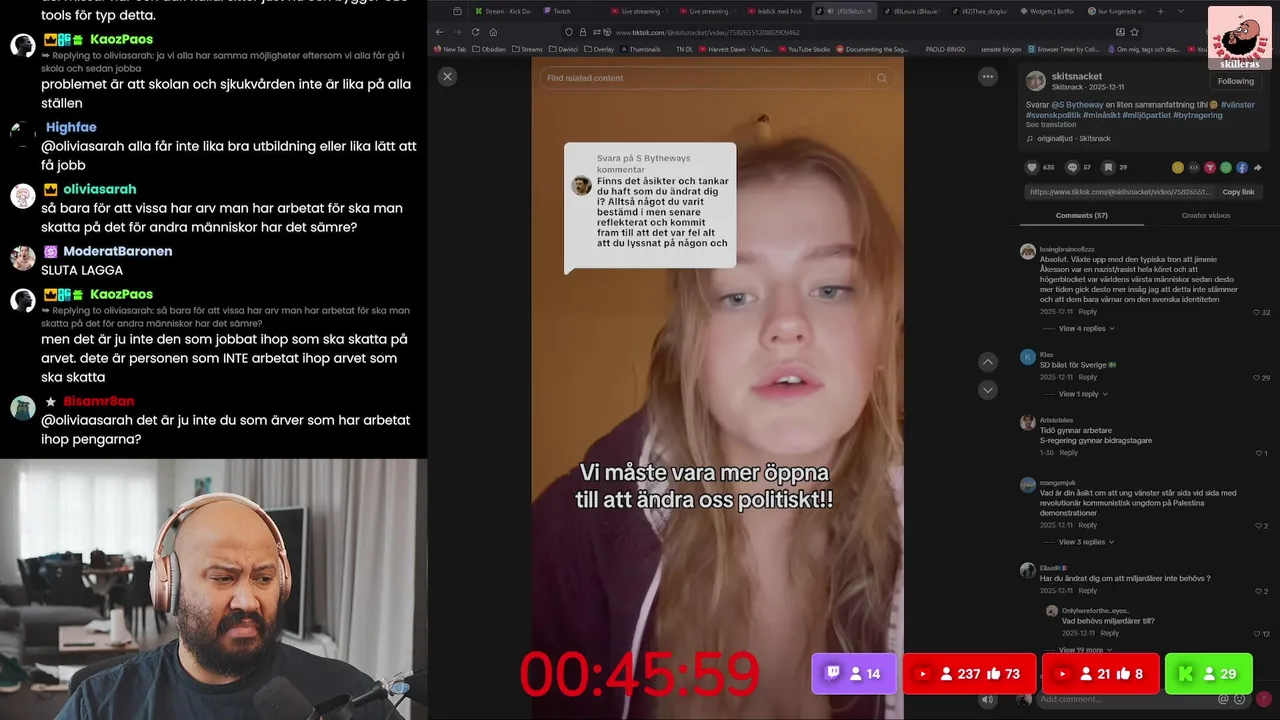
Task: Click the mention @ icon in comment box
Action: (x=1223, y=699)
